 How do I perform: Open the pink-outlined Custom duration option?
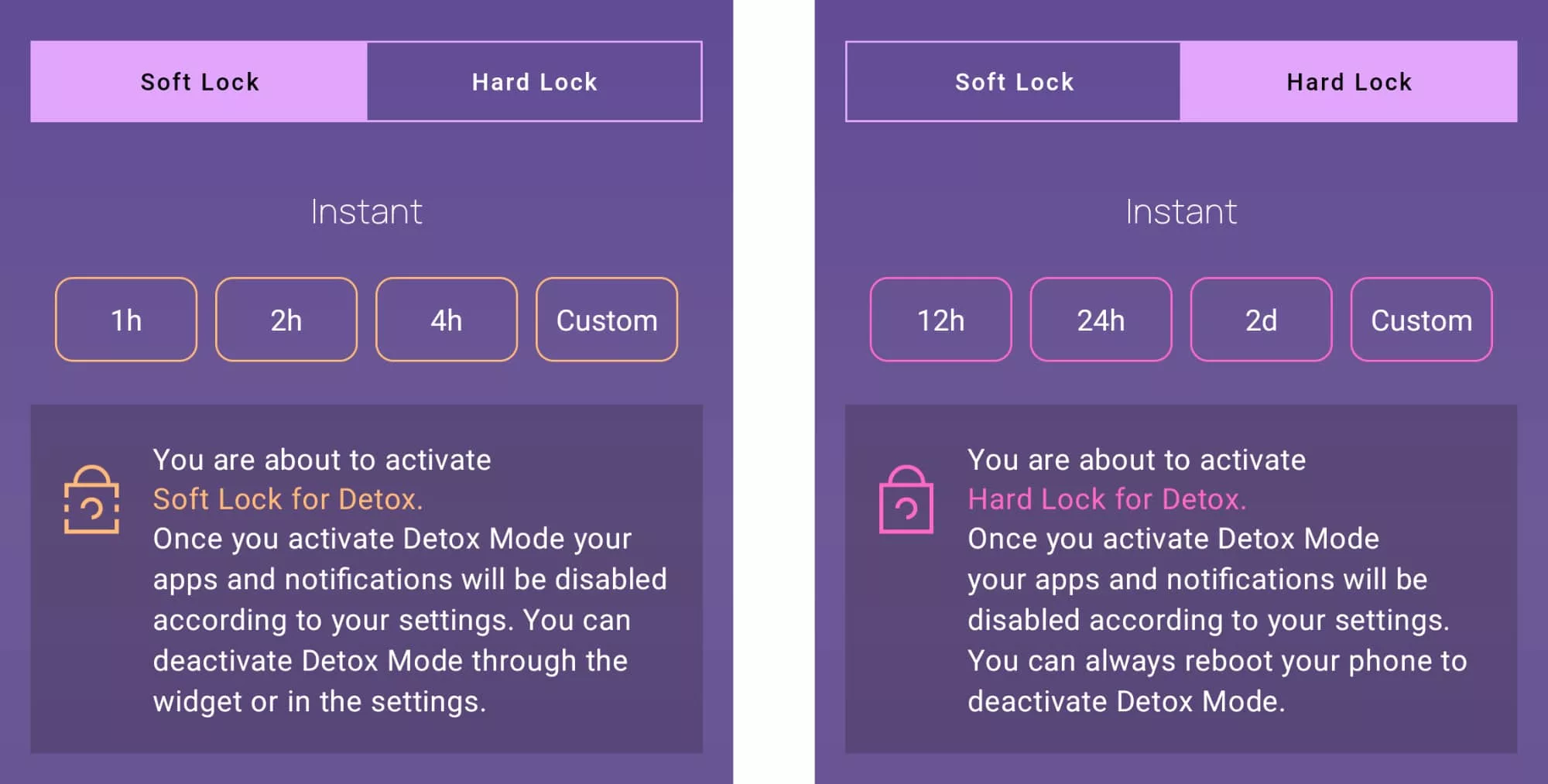[1421, 320]
